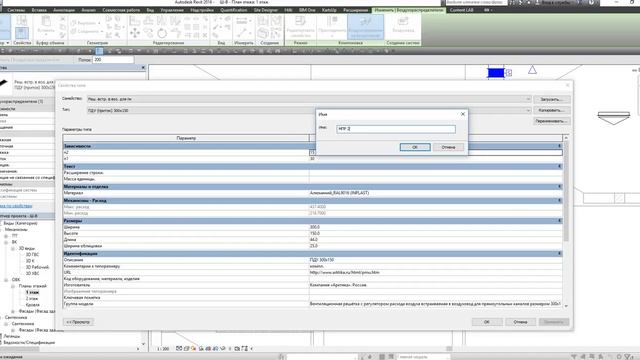Collapse the 3D виды tree node
Screen dimensions: 640x360
tap(13, 248)
